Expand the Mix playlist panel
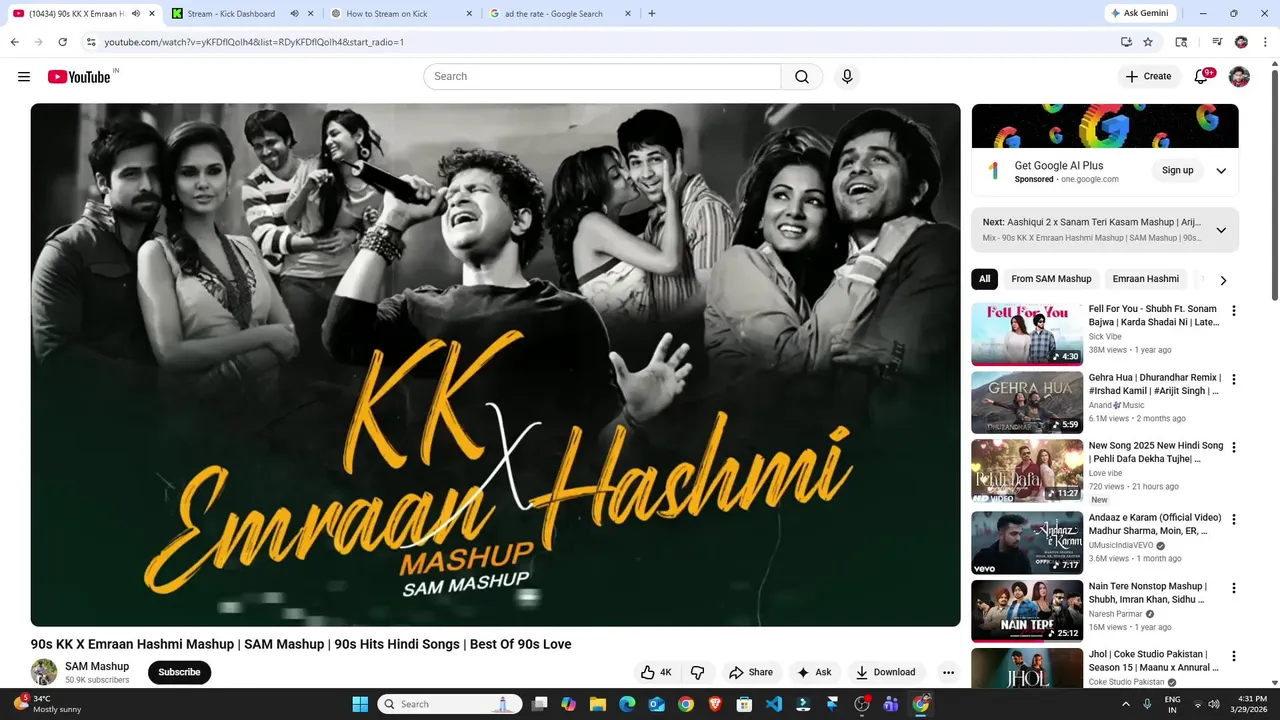 click(x=1221, y=230)
